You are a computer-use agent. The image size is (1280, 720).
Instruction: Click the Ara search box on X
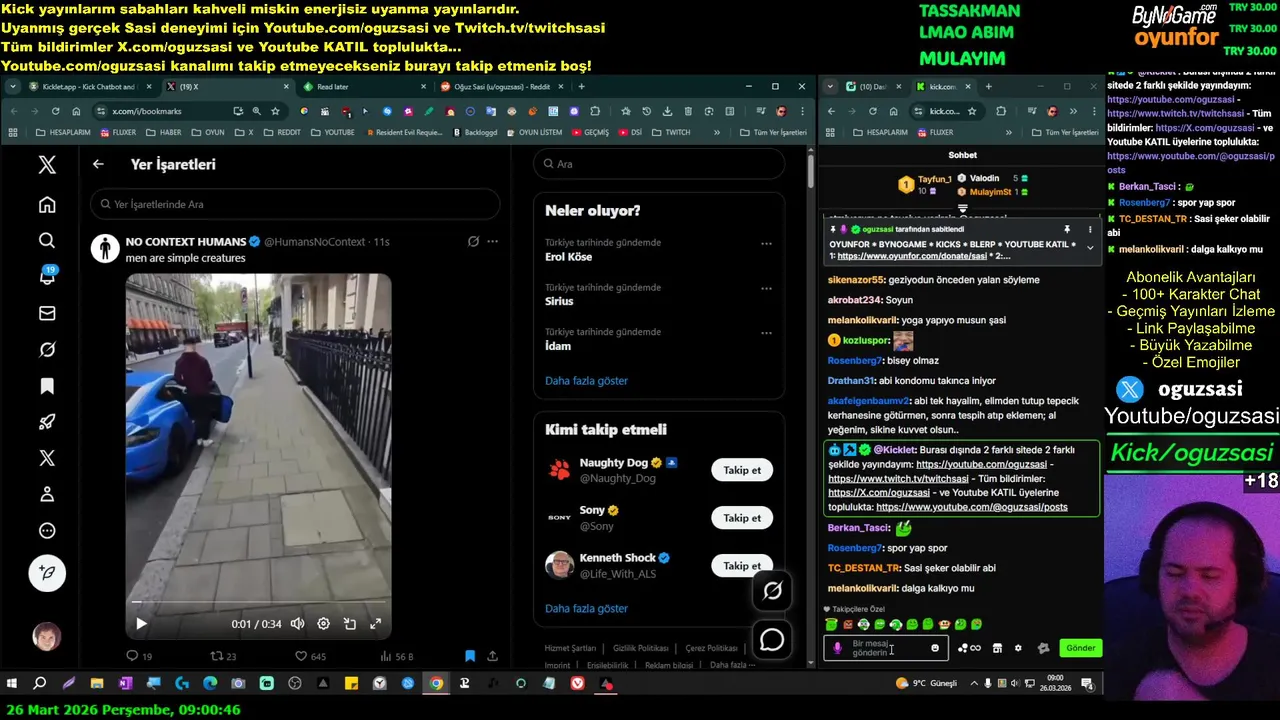click(x=659, y=164)
